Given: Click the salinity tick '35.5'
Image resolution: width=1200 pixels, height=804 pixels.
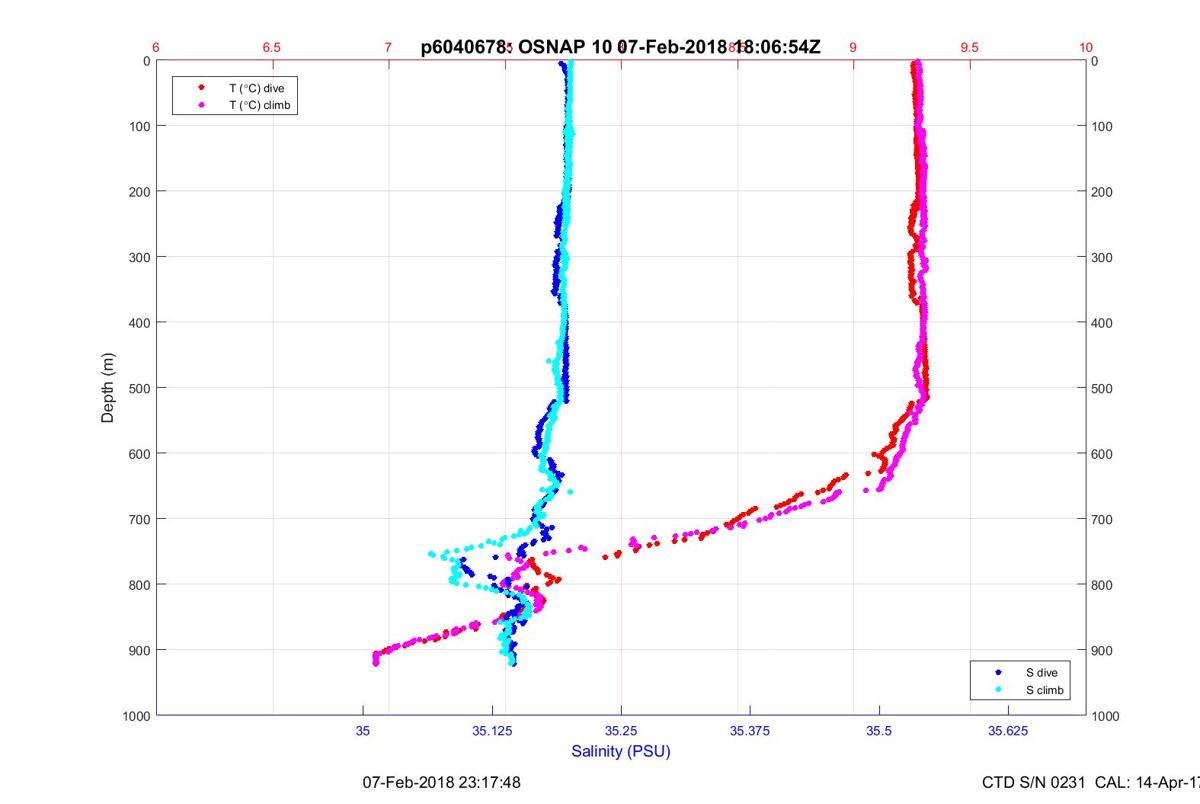Looking at the screenshot, I should [x=879, y=731].
